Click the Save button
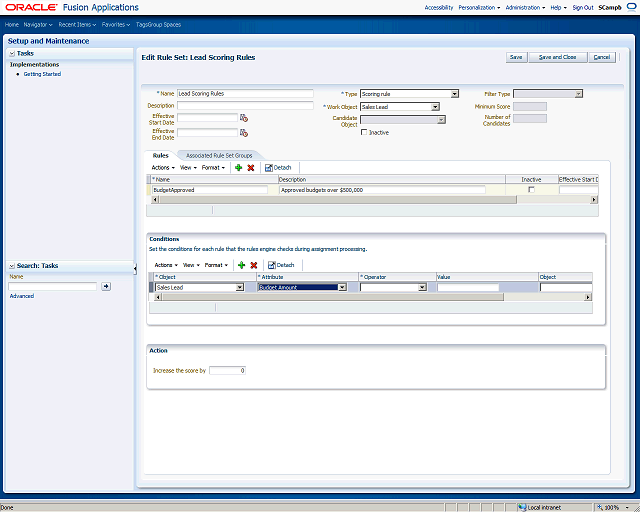 516,57
